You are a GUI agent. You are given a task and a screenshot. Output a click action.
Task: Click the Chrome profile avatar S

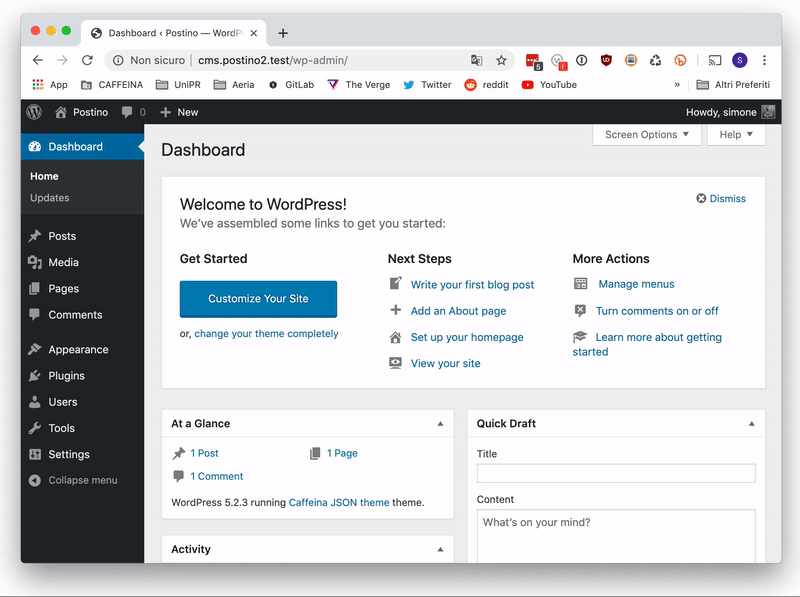[739, 60]
